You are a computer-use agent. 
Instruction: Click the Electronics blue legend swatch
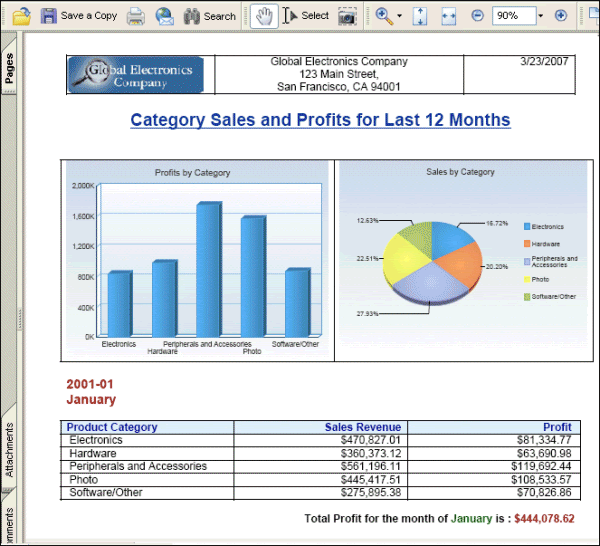click(x=527, y=227)
